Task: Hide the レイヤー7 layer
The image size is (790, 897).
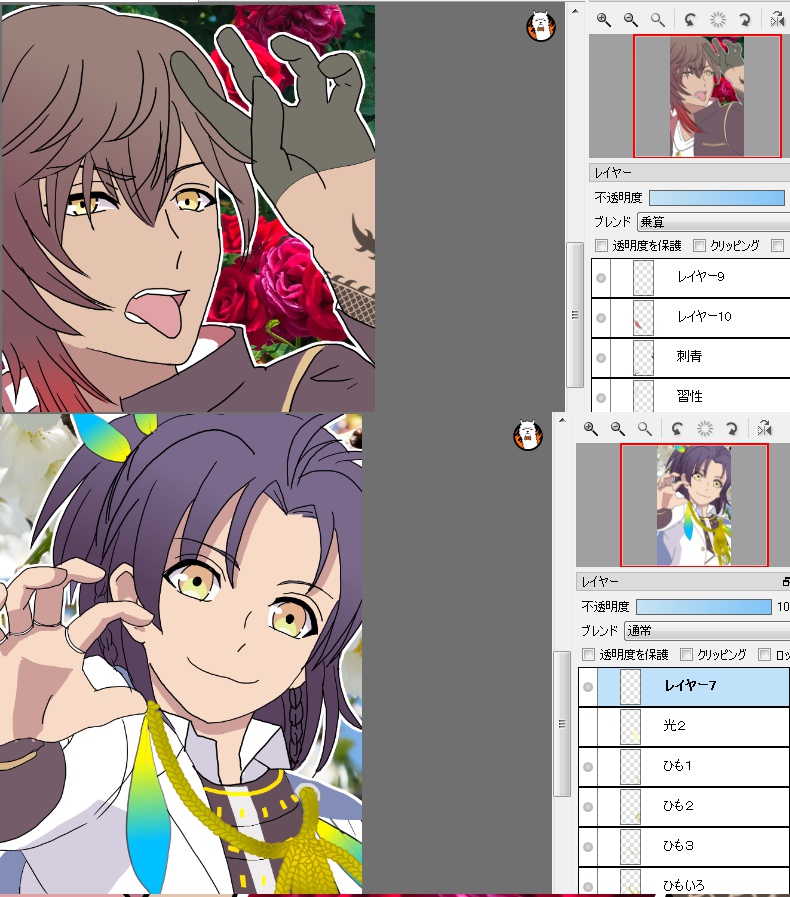Action: (x=587, y=686)
